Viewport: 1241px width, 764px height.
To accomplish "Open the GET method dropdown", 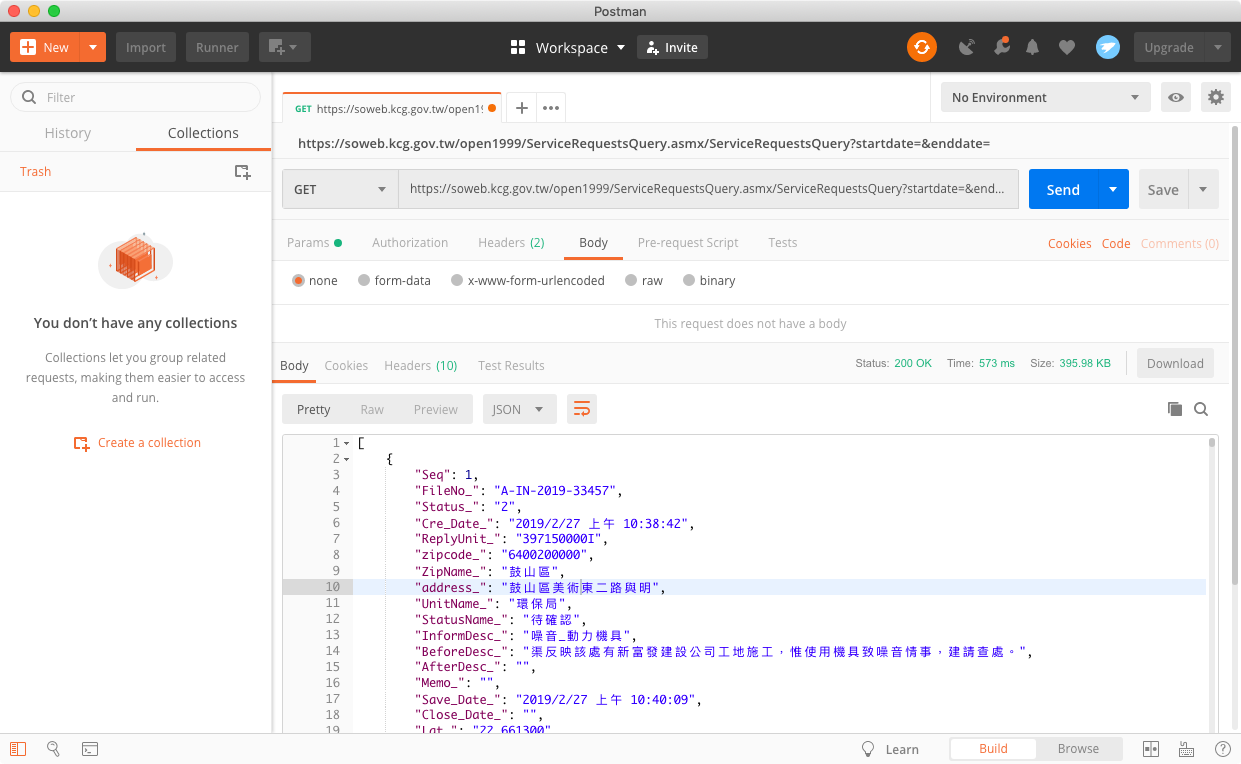I will 340,190.
